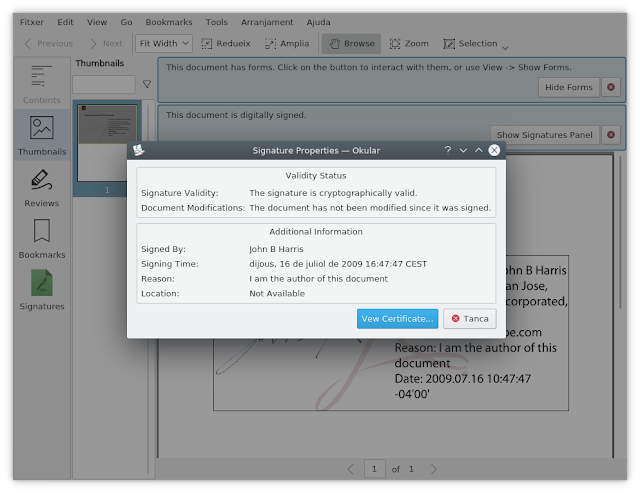640x493 pixels.
Task: Click the Okular icon in dialog titlebar
Action: [139, 150]
